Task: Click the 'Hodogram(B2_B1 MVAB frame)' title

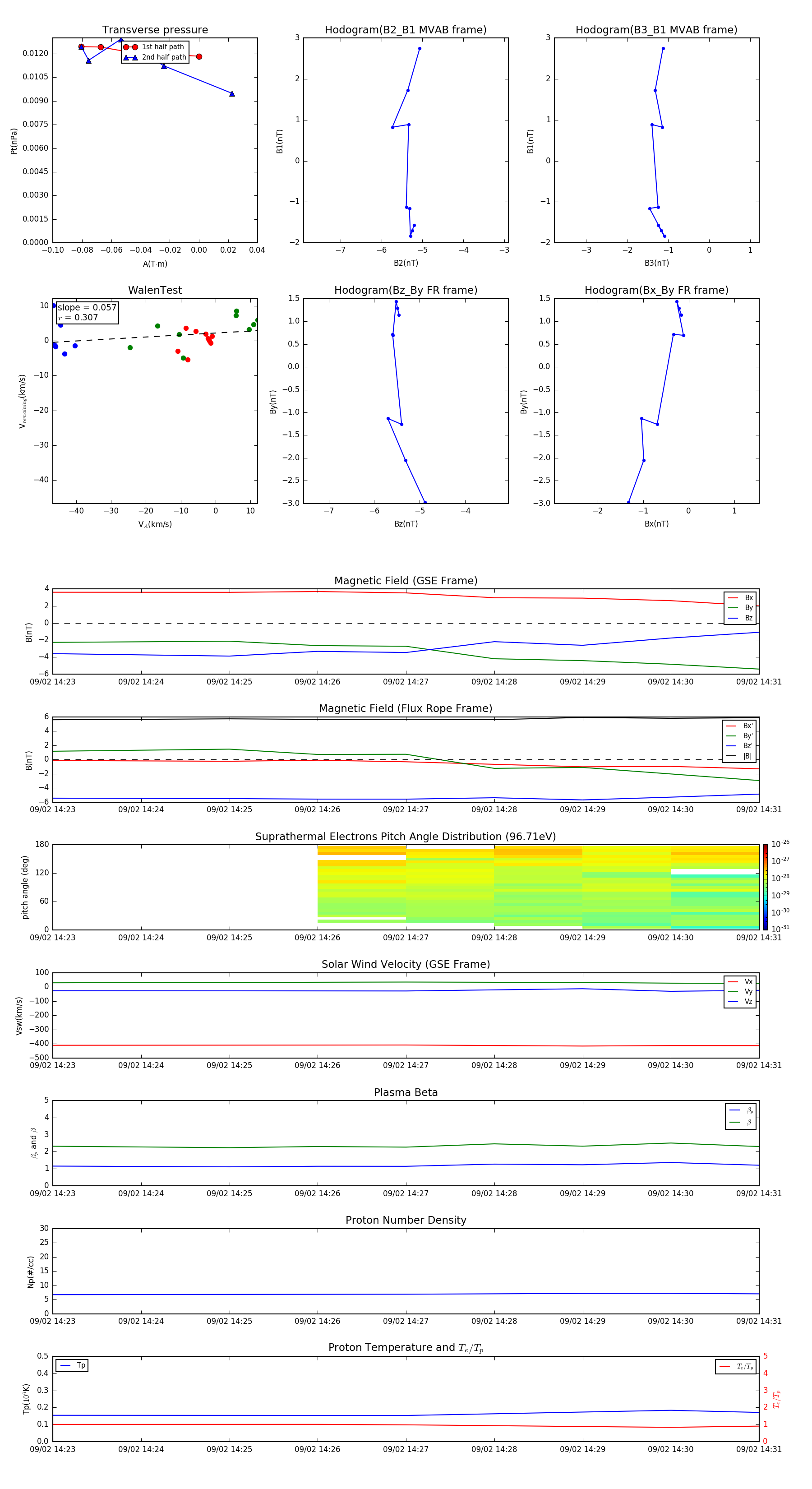Action: [406, 30]
